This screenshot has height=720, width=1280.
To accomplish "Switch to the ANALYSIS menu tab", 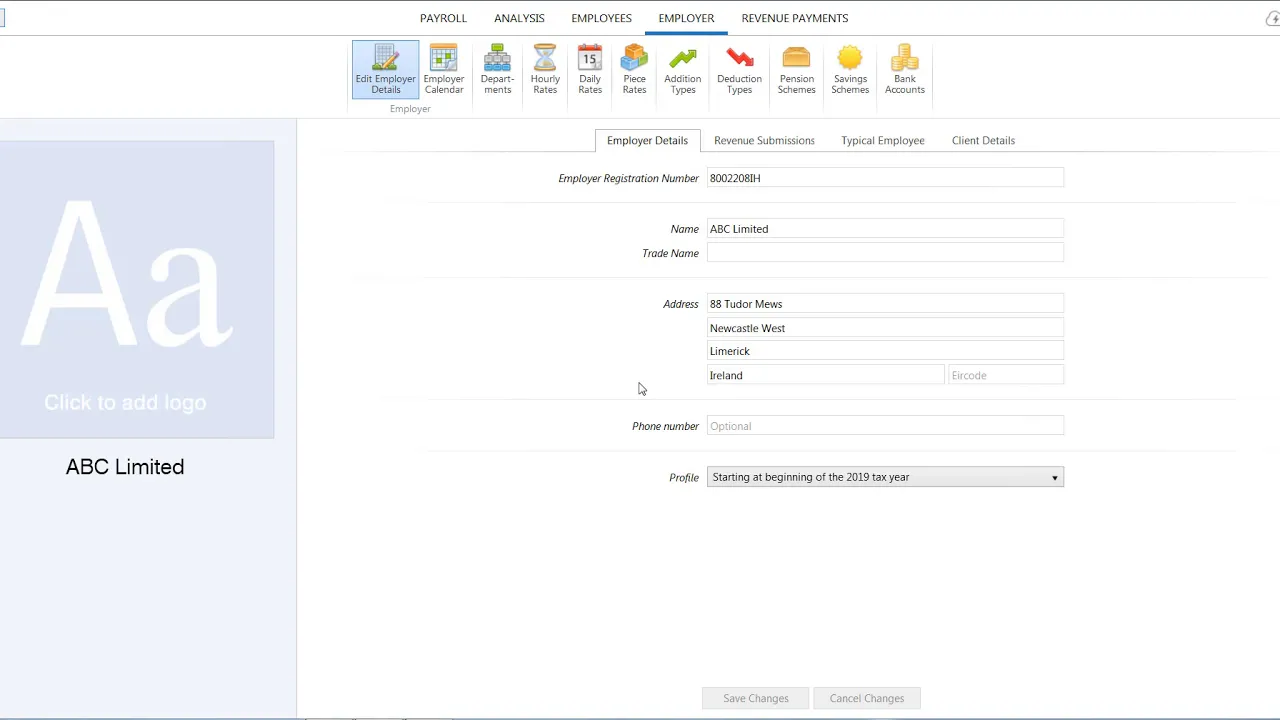I will tap(519, 18).
